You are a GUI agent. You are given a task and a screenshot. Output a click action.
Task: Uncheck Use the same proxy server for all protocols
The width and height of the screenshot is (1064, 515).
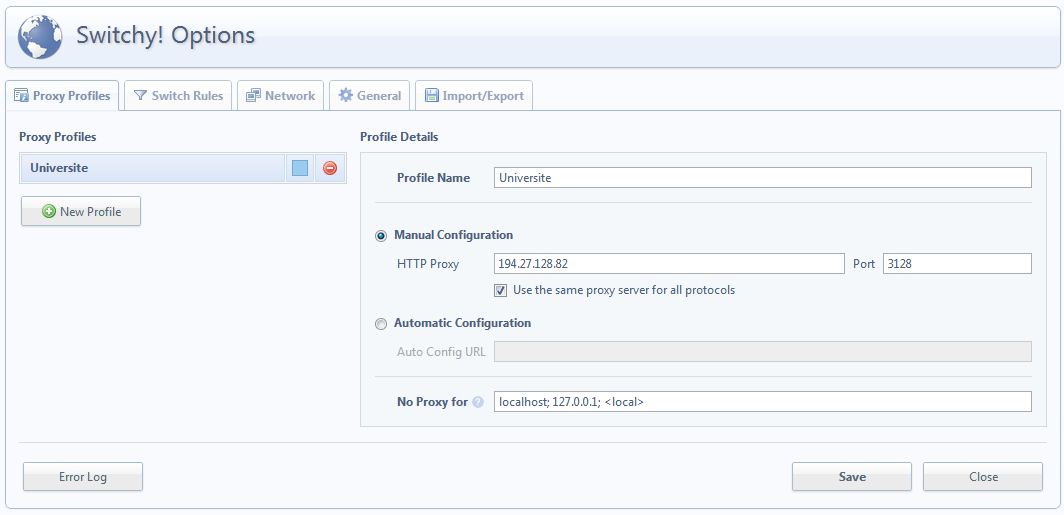[x=501, y=291]
